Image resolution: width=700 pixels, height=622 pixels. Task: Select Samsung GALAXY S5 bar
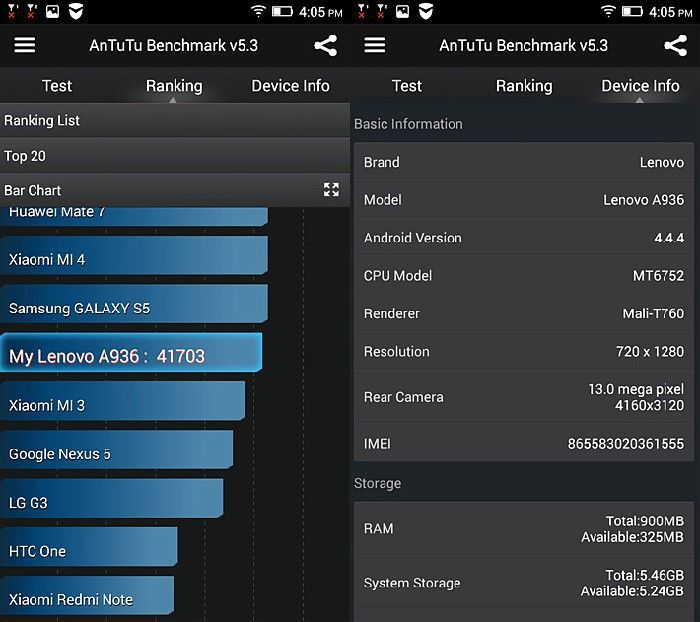point(134,304)
